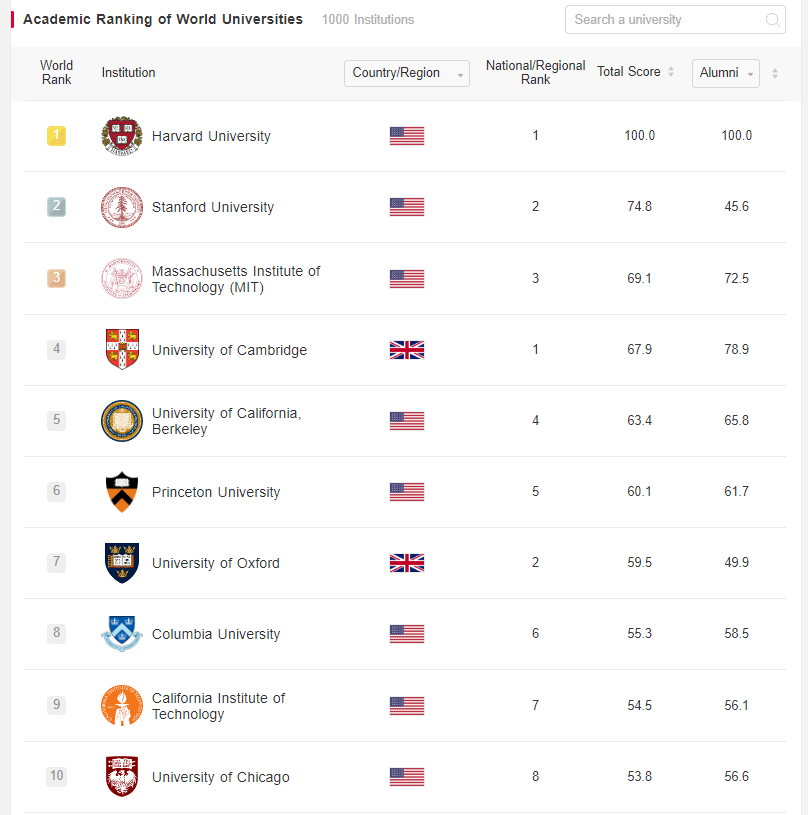Click the University of Chicago phoenix crest
The height and width of the screenshot is (815, 808).
tap(122, 777)
